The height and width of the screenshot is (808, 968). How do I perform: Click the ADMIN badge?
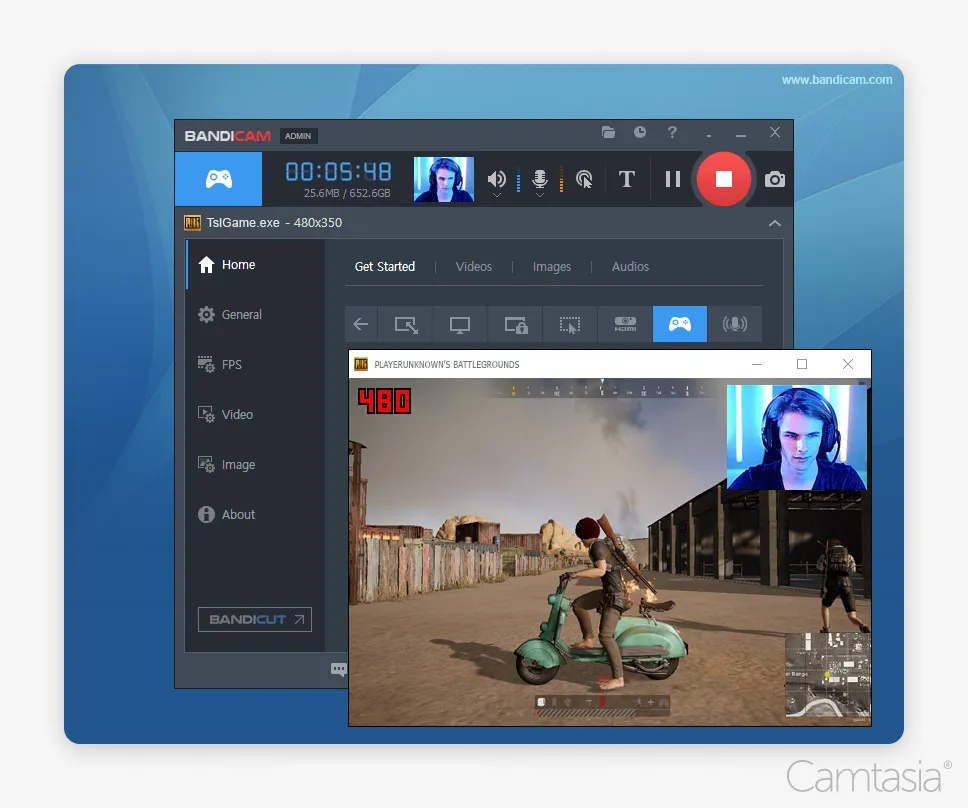(x=298, y=136)
